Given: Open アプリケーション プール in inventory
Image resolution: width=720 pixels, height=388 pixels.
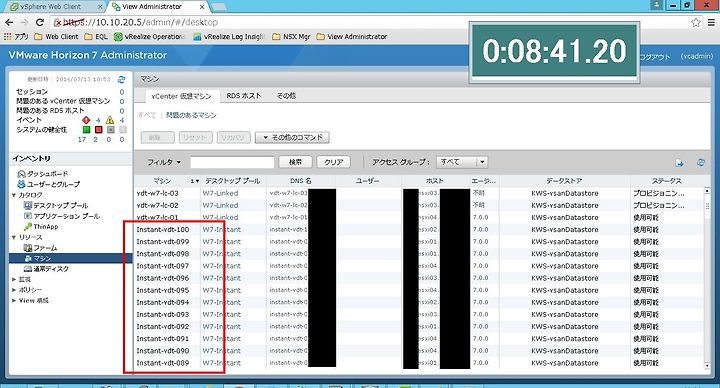Looking at the screenshot, I should coord(62,216).
